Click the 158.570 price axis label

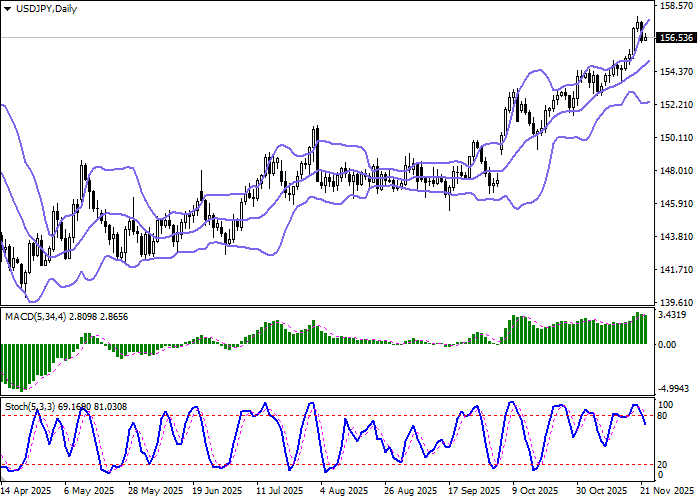676,6
